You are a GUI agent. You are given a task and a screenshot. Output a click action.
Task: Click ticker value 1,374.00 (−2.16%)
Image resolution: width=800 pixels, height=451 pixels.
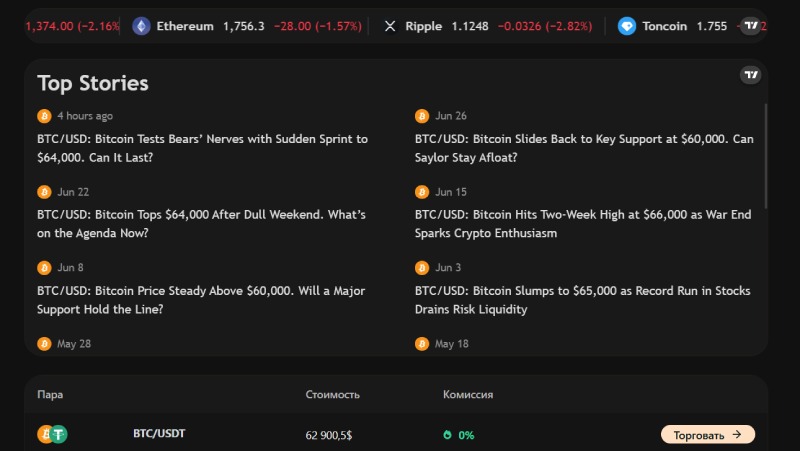(x=72, y=26)
